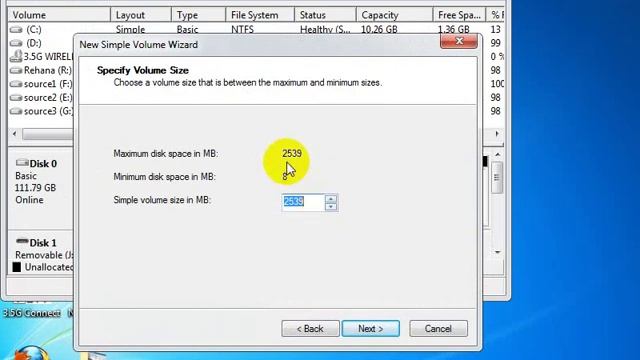Select the 3.5G WIRELESS disc icon
This screenshot has height=360, width=640.
coord(16,56)
